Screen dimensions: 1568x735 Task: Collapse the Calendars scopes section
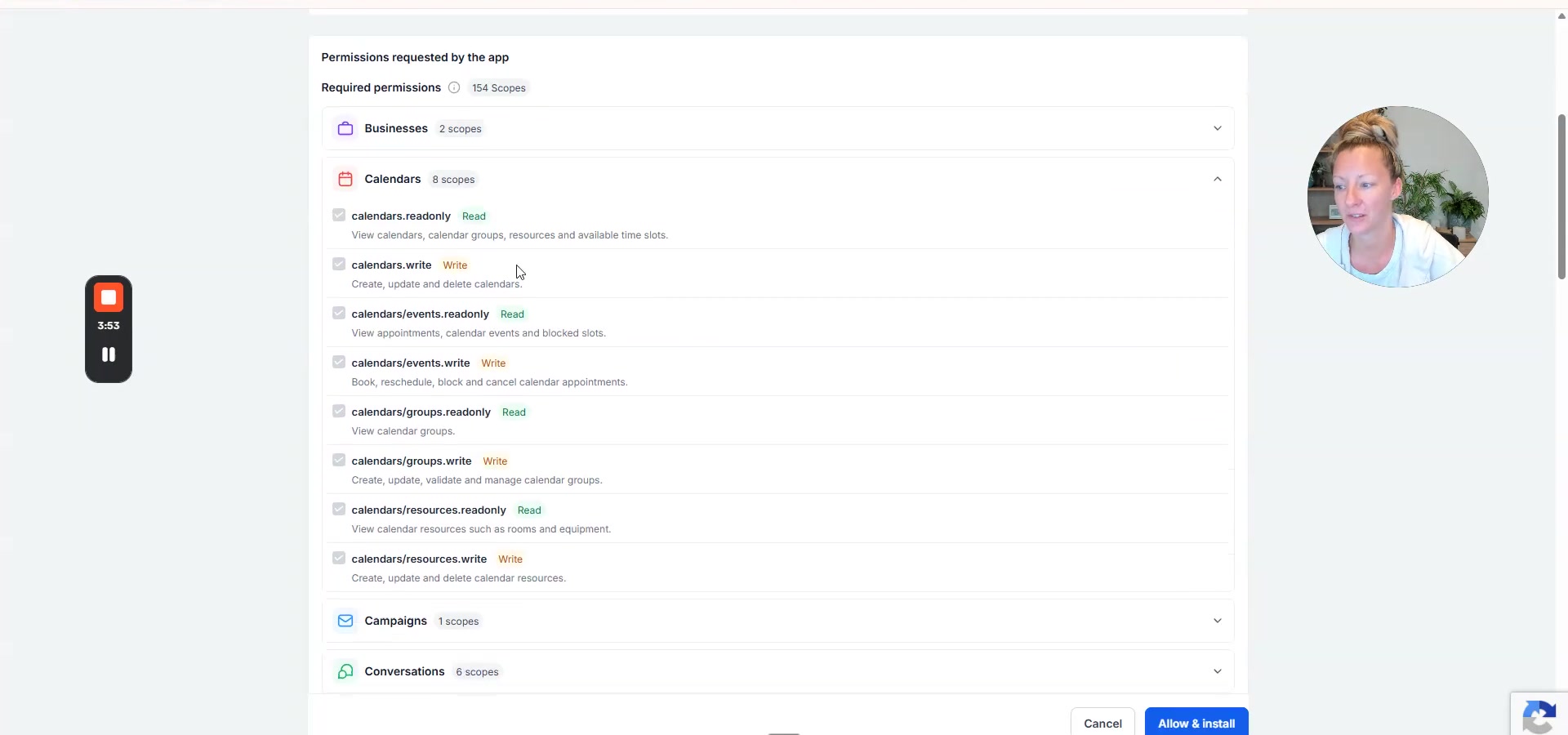point(1217,179)
